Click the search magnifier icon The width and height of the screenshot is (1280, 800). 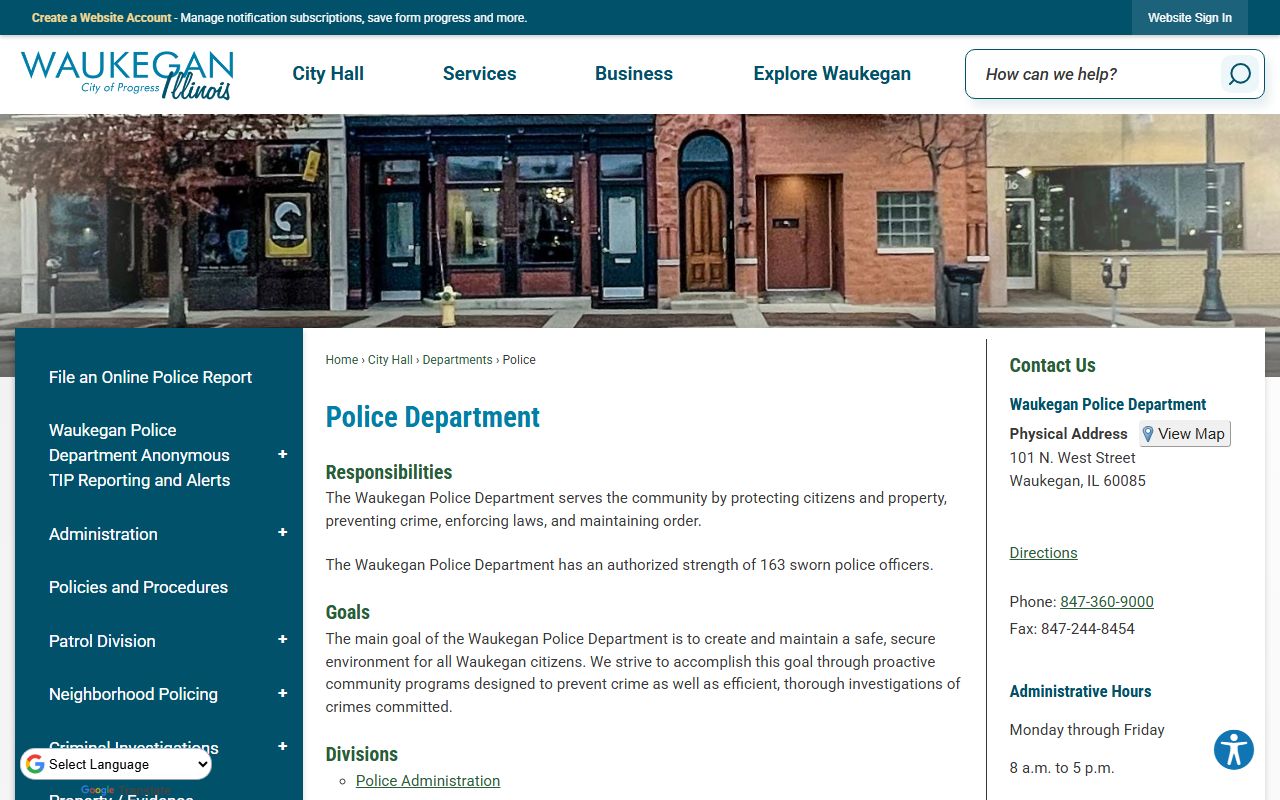pyautogui.click(x=1239, y=74)
